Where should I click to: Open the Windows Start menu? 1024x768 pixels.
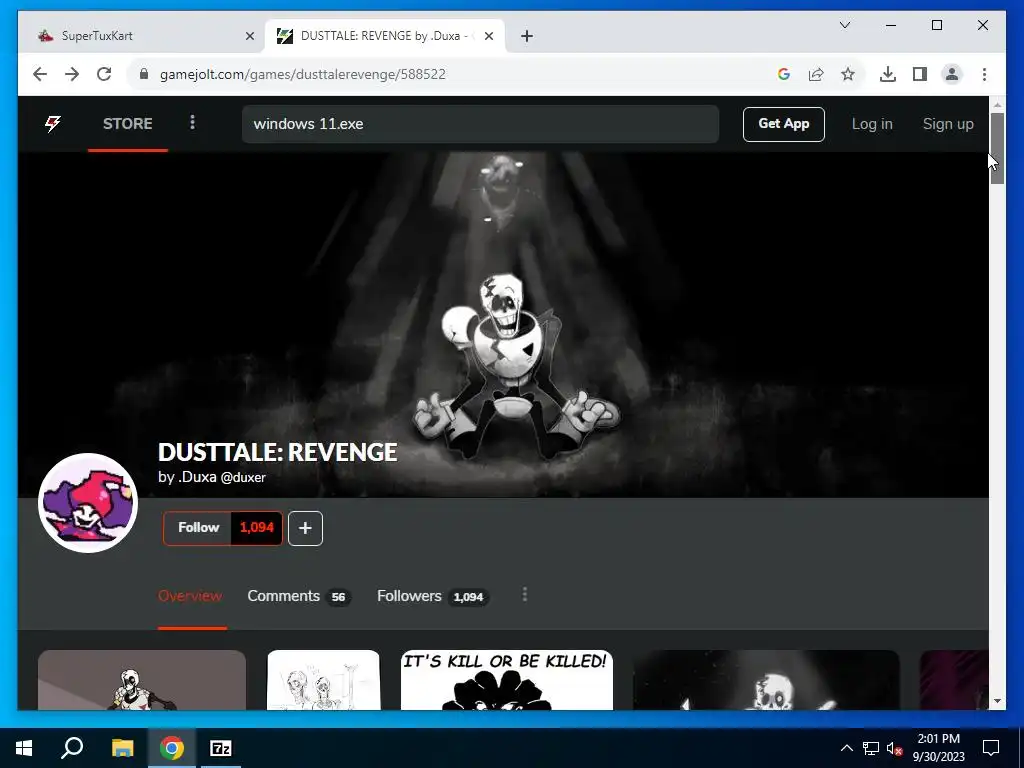point(24,748)
